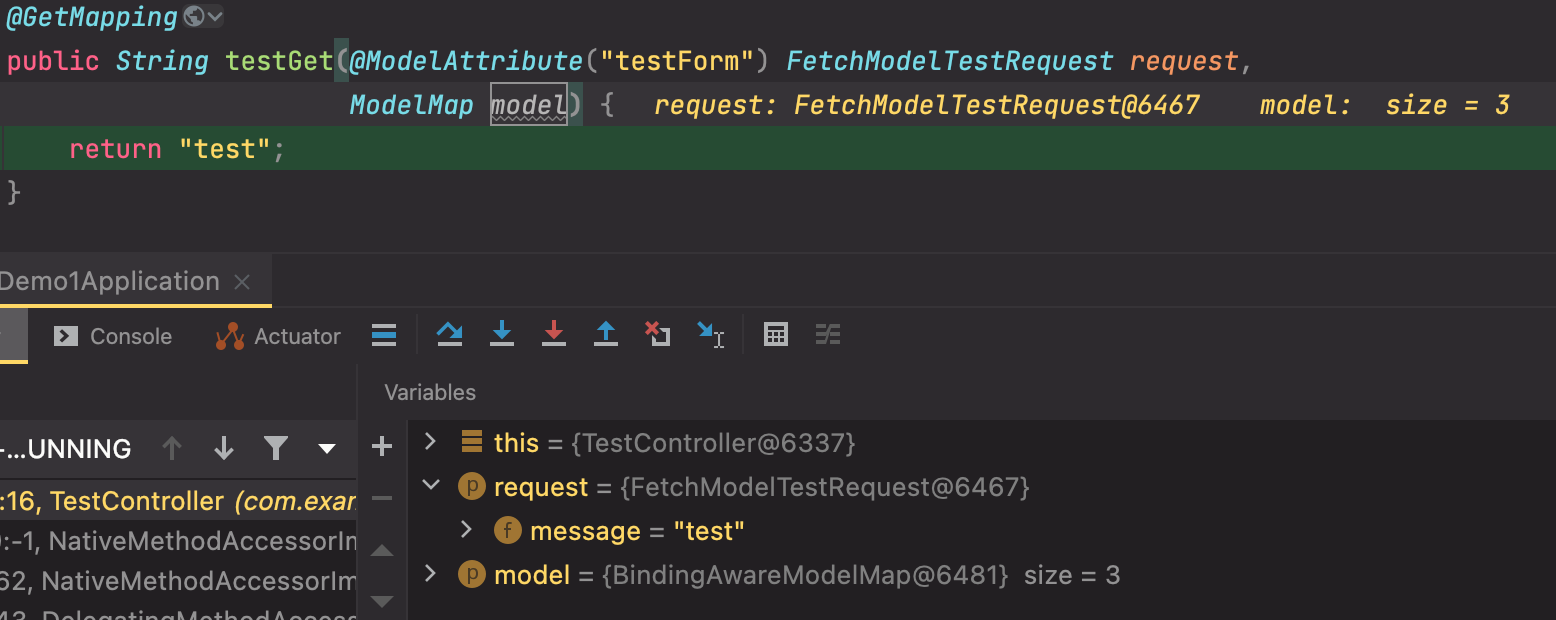
Task: Close the Demo1Application debug tab
Action: coord(242,282)
